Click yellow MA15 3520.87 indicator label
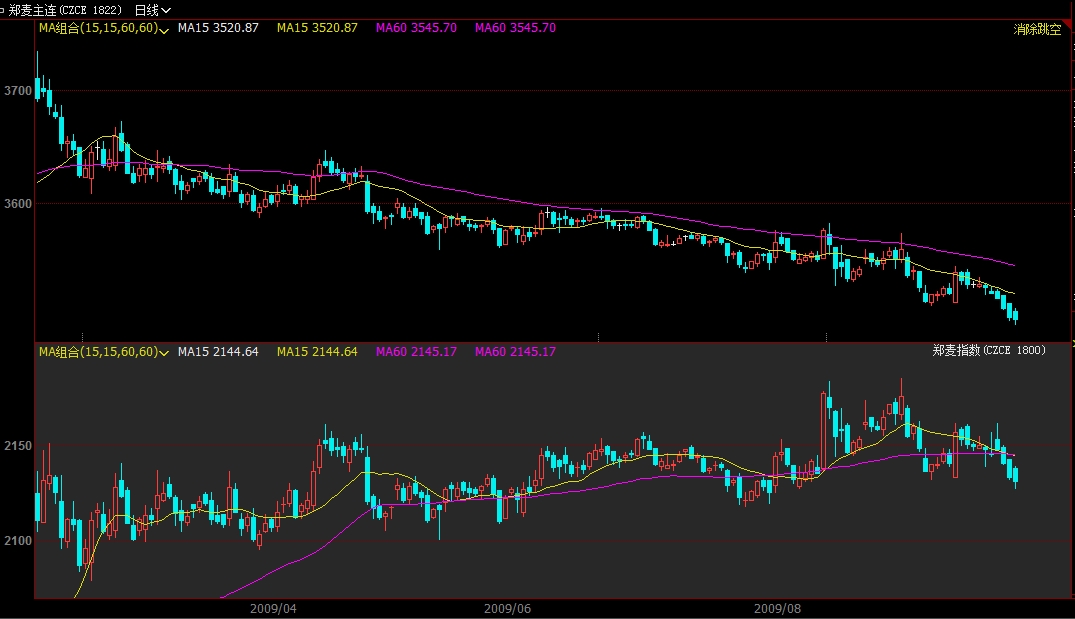This screenshot has height=619, width=1075. coord(317,28)
